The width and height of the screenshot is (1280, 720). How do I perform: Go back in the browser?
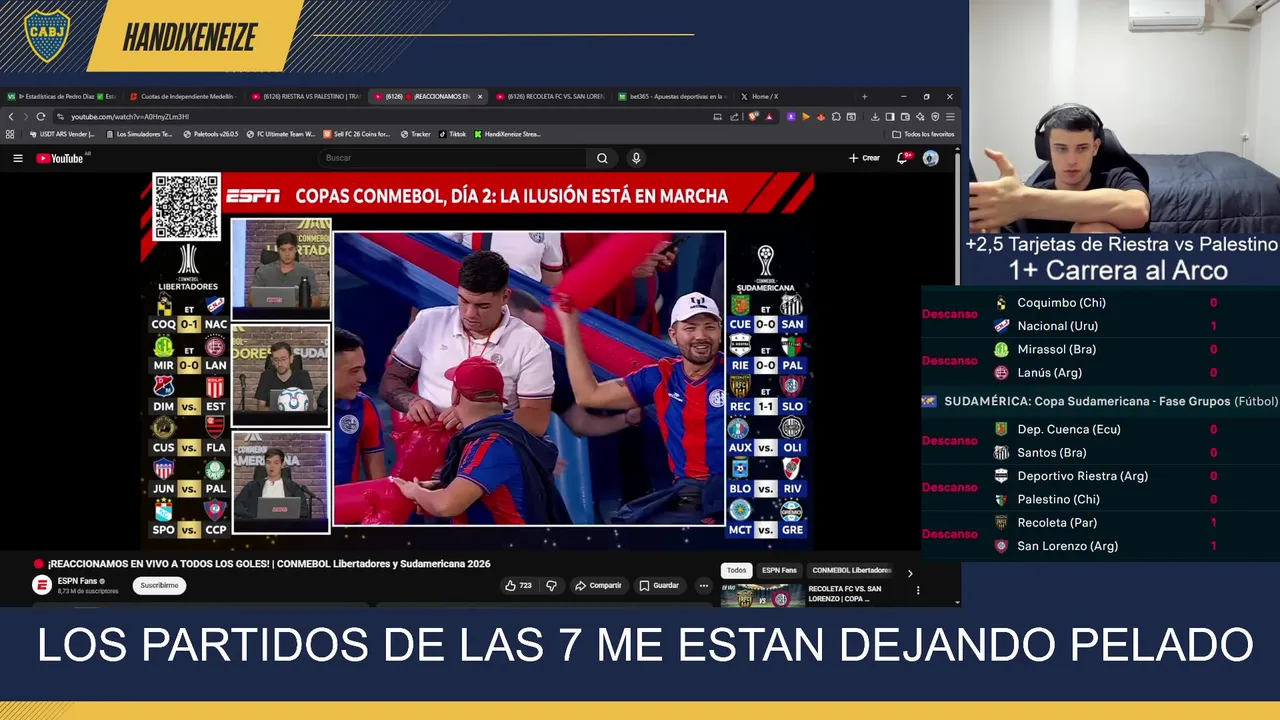coord(11,117)
